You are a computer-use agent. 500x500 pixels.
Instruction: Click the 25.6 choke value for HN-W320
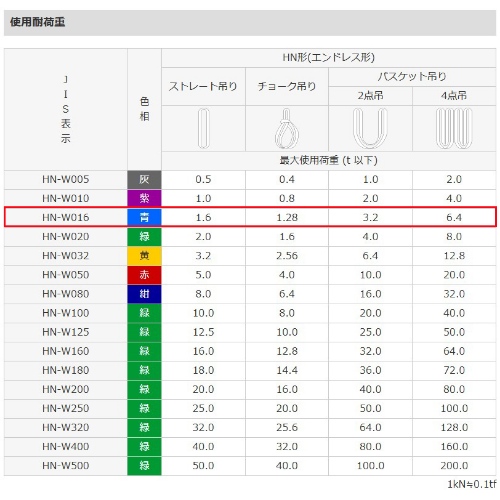[287, 427]
